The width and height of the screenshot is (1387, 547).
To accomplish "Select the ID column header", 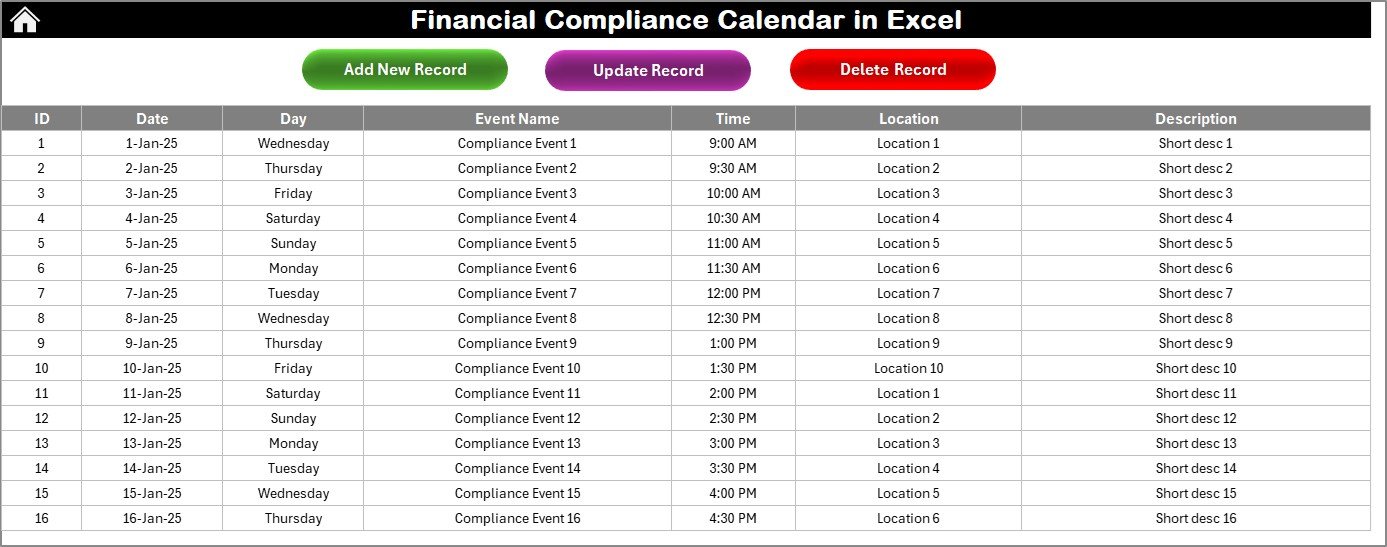I will tap(41, 118).
